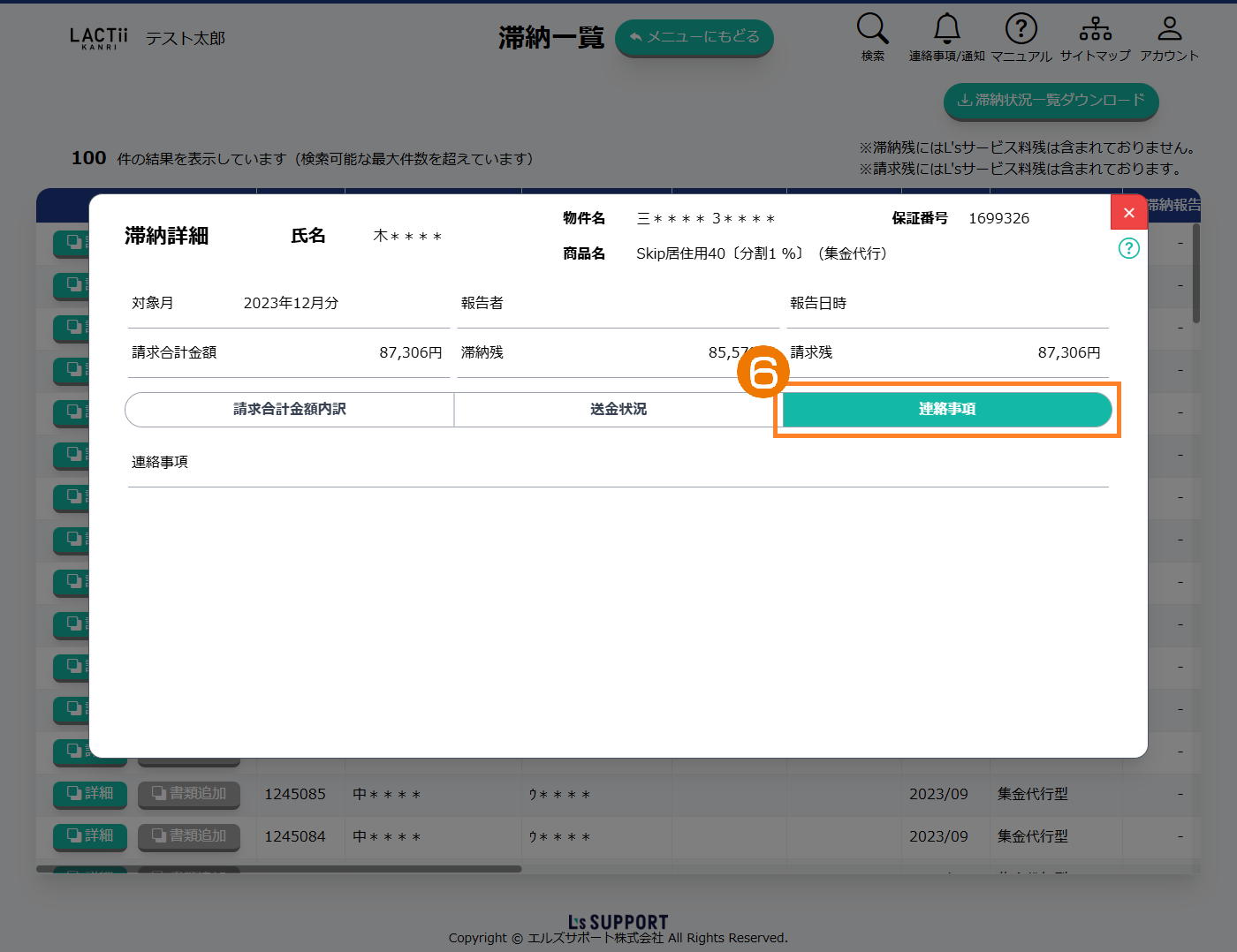The image size is (1237, 952).
Task: Open the search magnifier icon
Action: point(872,29)
